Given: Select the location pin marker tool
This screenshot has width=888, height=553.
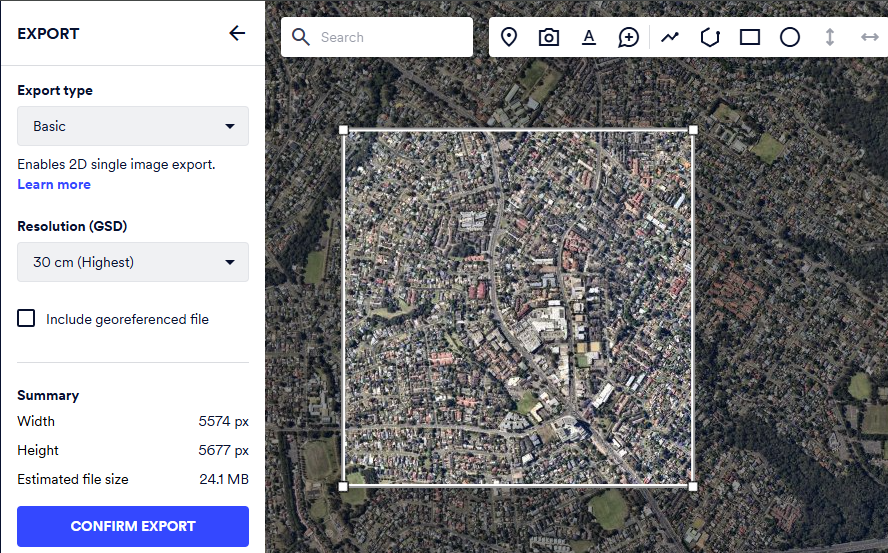Looking at the screenshot, I should pyautogui.click(x=509, y=37).
